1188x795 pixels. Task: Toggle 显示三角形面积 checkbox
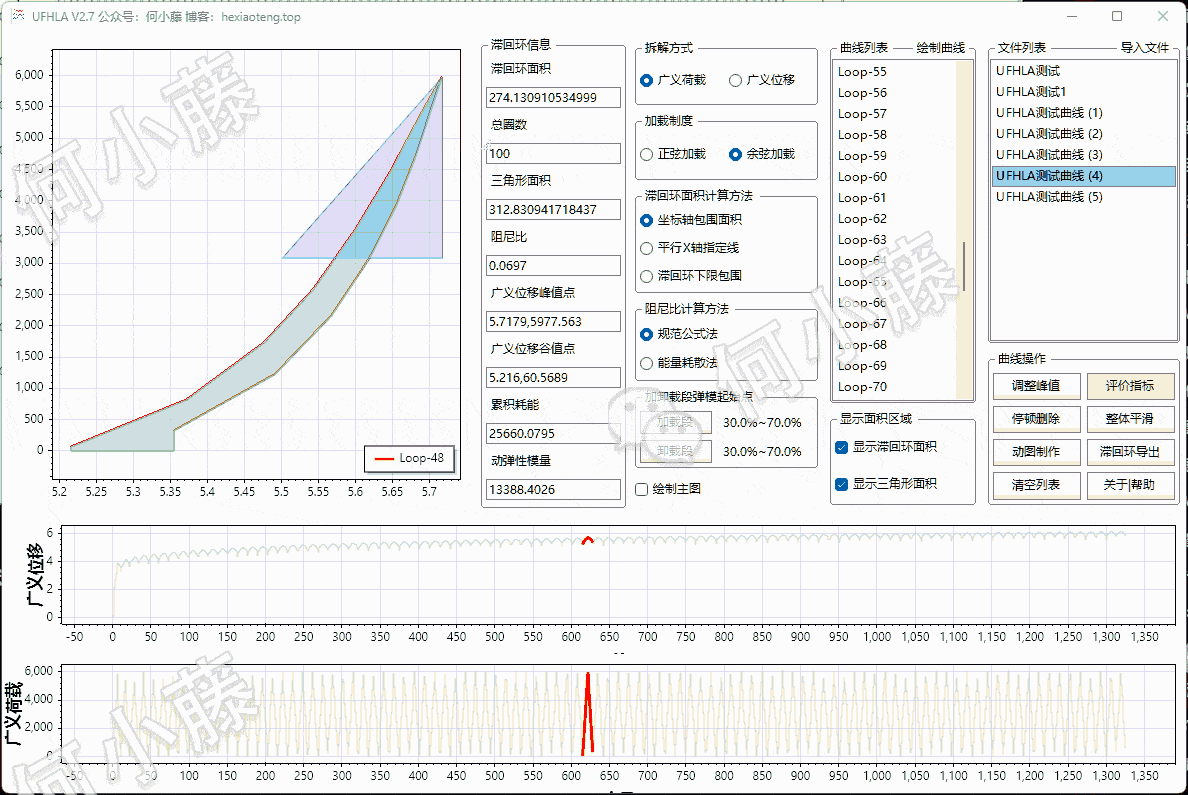[841, 484]
